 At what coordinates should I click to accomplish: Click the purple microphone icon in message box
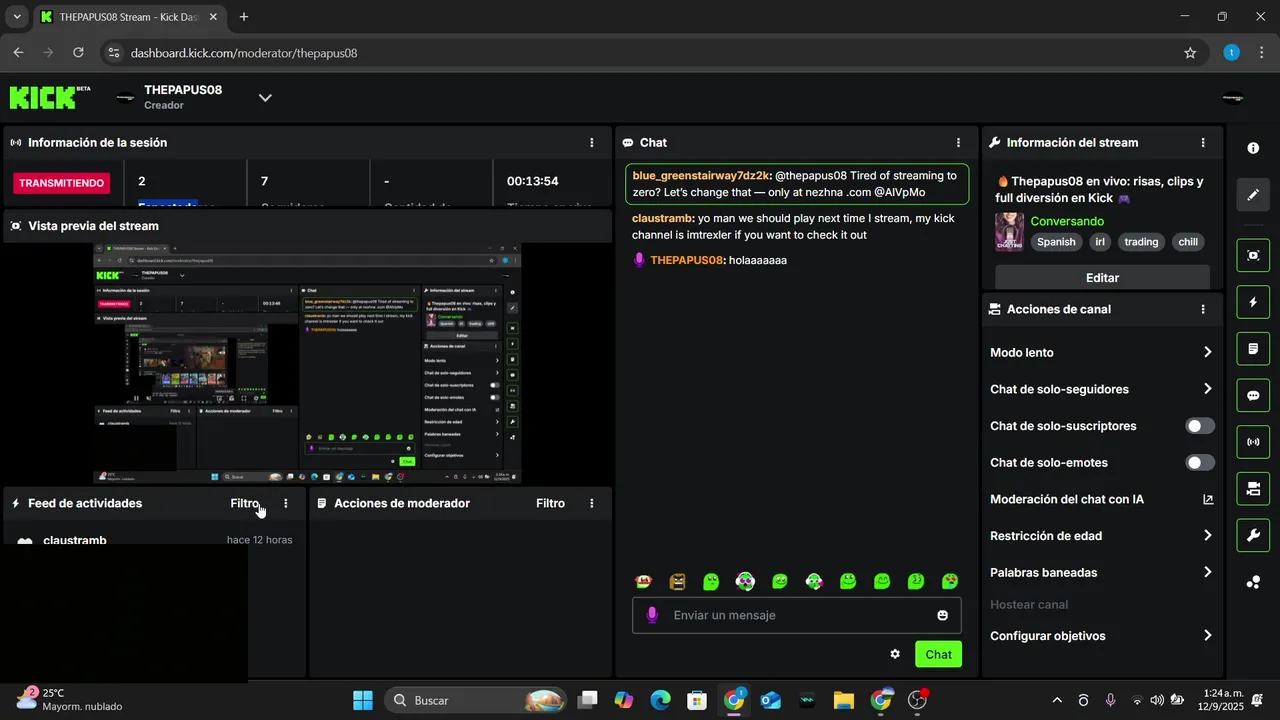652,615
